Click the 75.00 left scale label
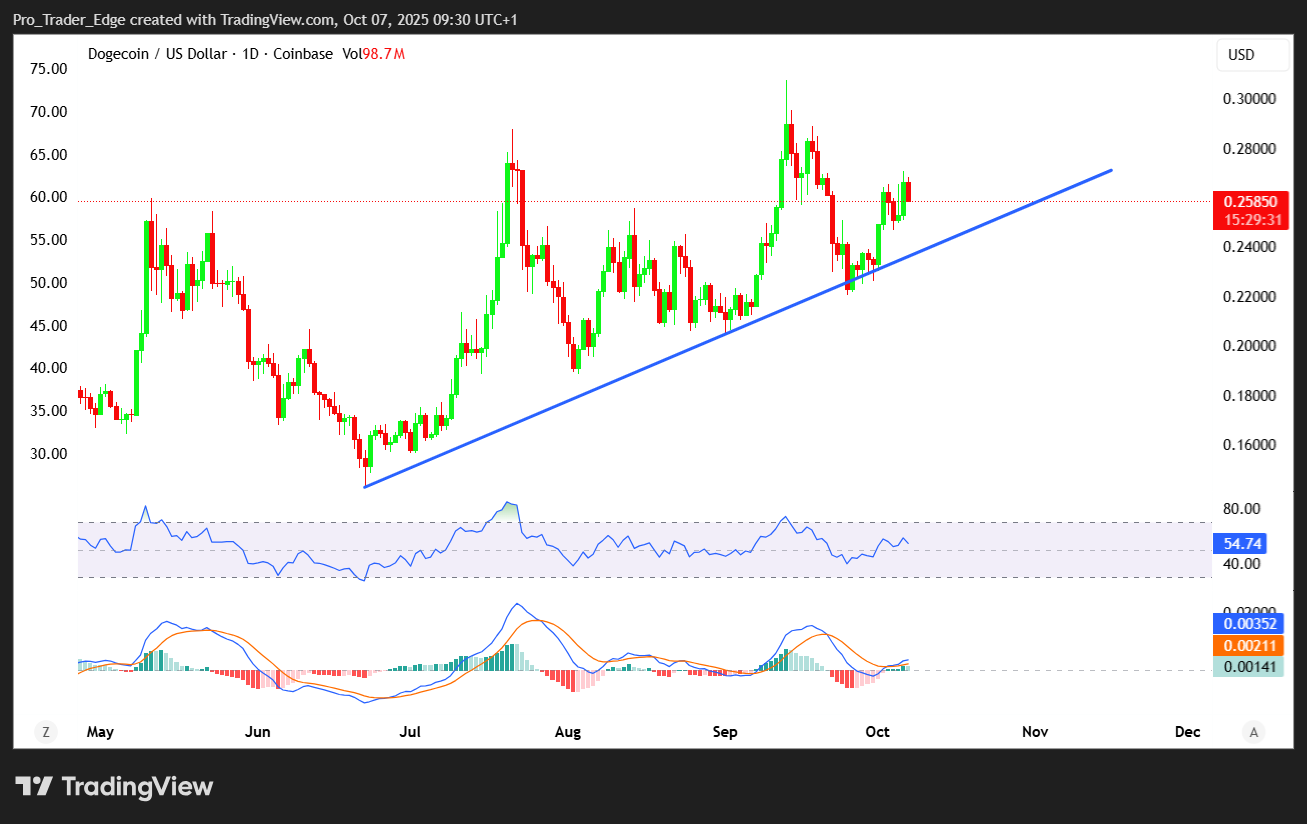The height and width of the screenshot is (824, 1307). click(x=48, y=69)
